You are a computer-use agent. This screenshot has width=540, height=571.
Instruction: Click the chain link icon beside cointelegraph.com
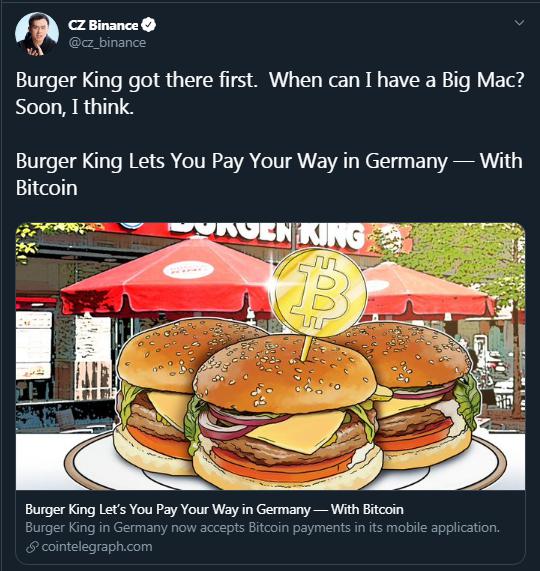pos(32,547)
